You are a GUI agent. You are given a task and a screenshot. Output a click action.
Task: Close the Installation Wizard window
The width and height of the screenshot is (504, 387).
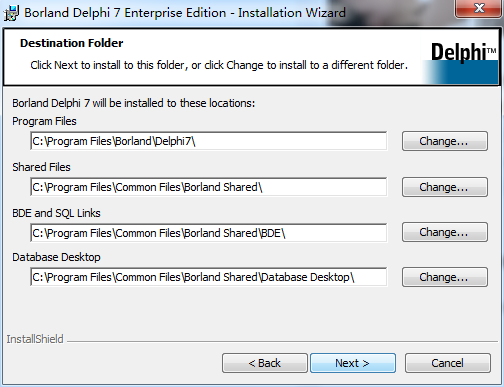point(479,8)
